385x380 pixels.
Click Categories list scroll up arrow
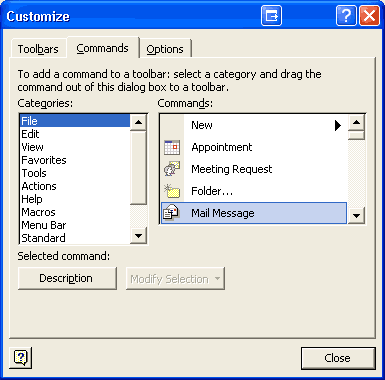click(x=138, y=122)
